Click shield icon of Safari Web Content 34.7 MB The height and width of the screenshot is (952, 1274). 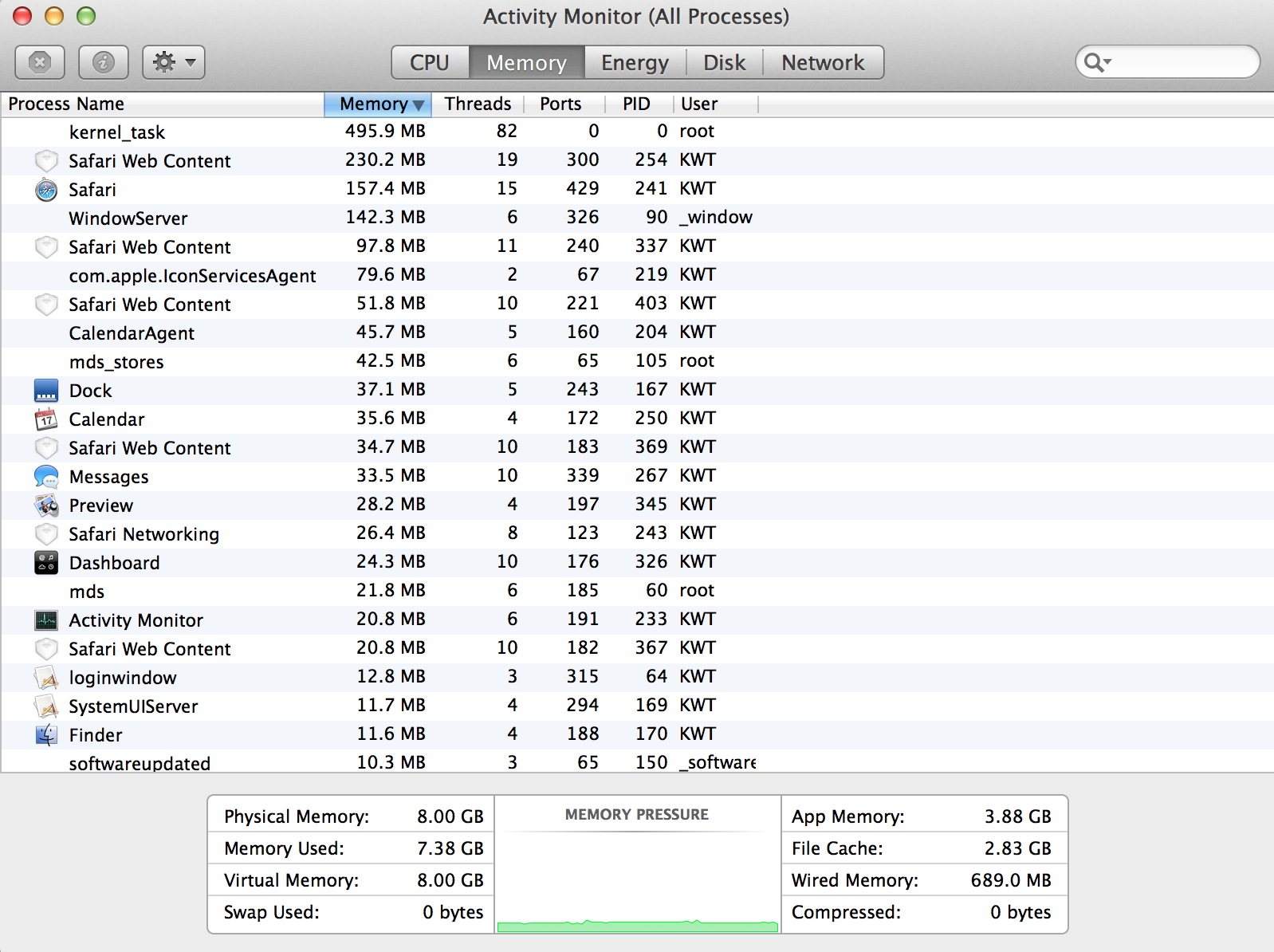click(x=46, y=448)
